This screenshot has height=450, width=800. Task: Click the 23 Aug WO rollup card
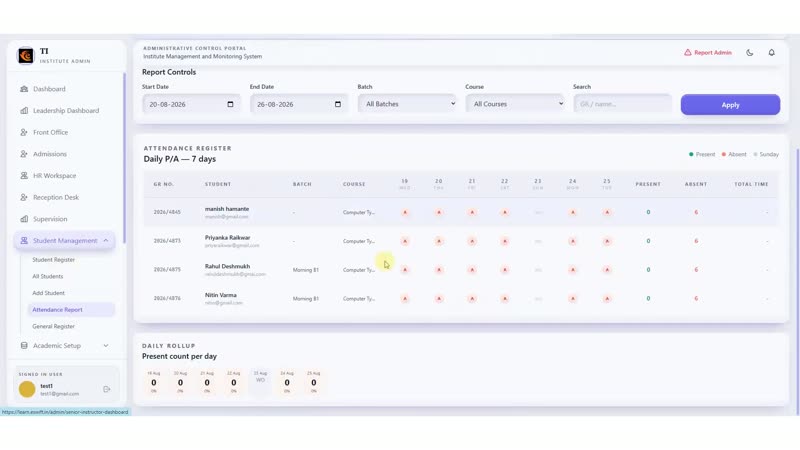tap(260, 382)
